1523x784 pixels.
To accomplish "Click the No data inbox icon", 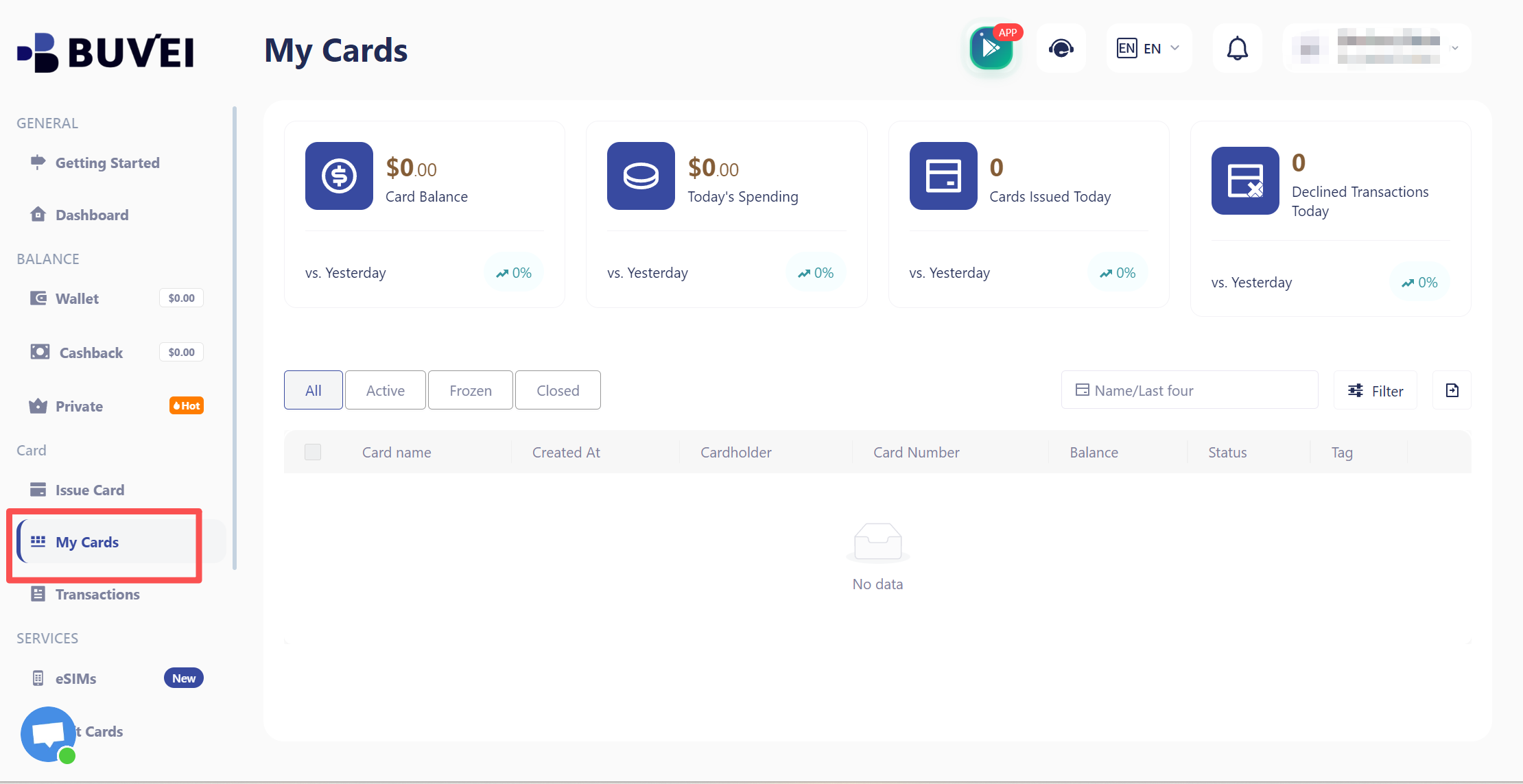I will click(x=877, y=542).
